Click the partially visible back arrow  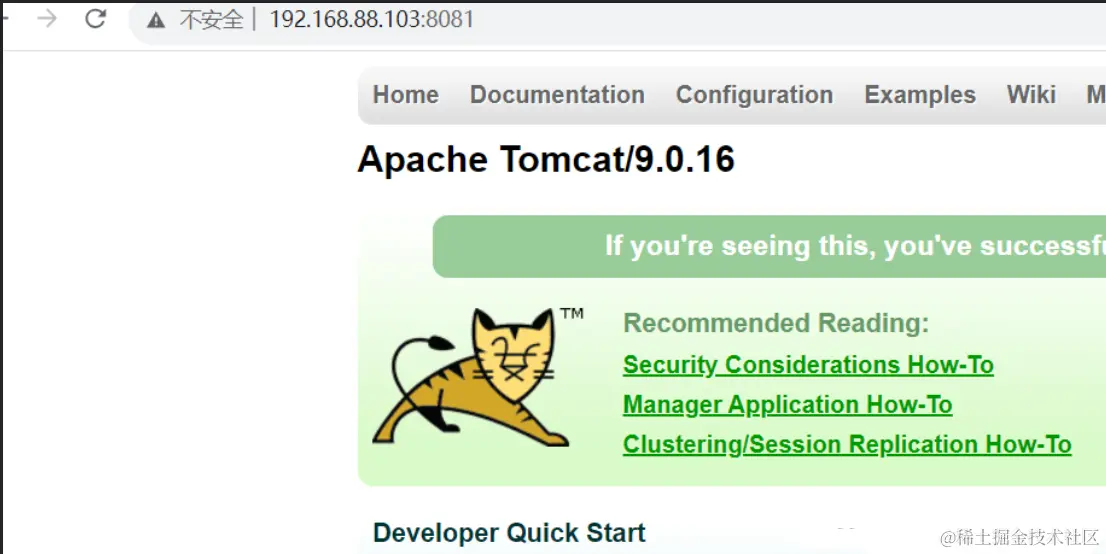(4, 18)
